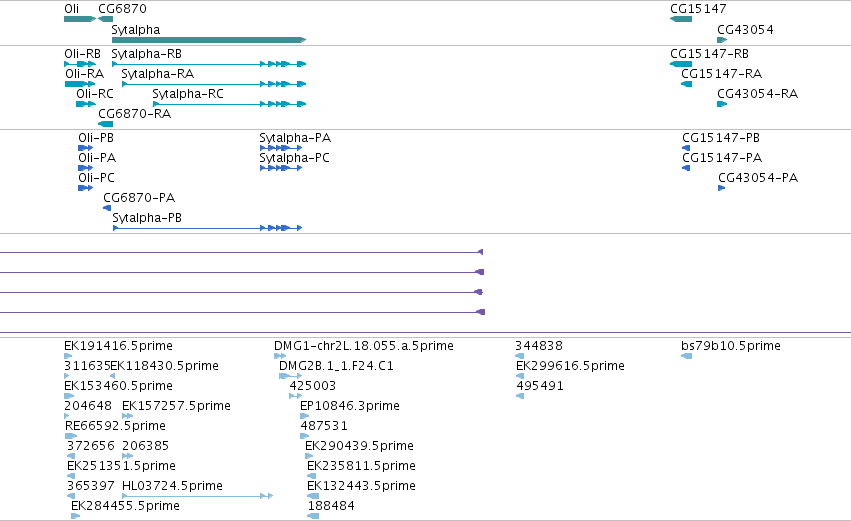The image size is (851, 521).
Task: Select EST EK299616.5prime
Action: click(x=520, y=376)
